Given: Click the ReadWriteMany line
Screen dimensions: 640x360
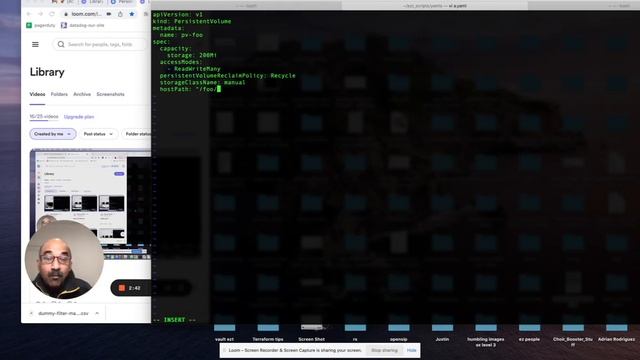Looking at the screenshot, I should click(194, 69).
